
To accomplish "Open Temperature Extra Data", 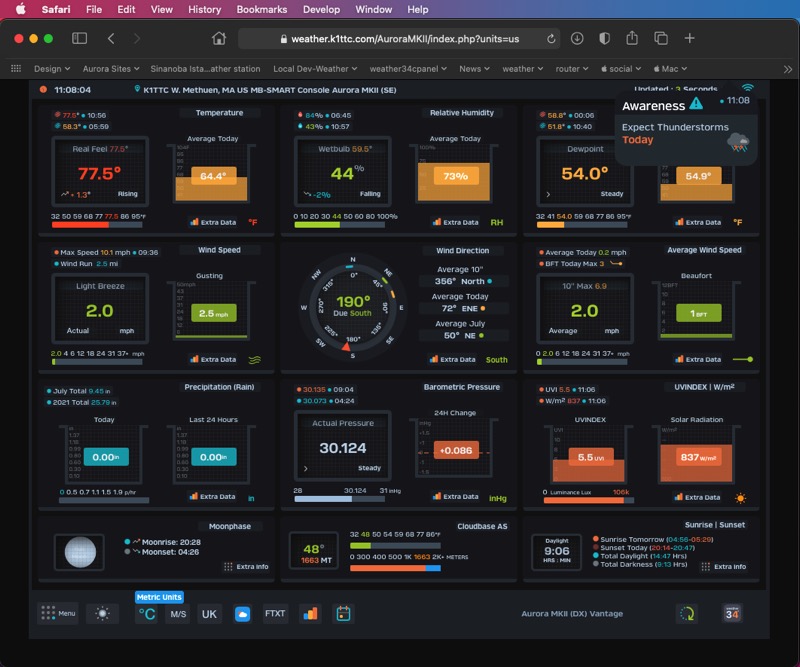I will tap(213, 222).
